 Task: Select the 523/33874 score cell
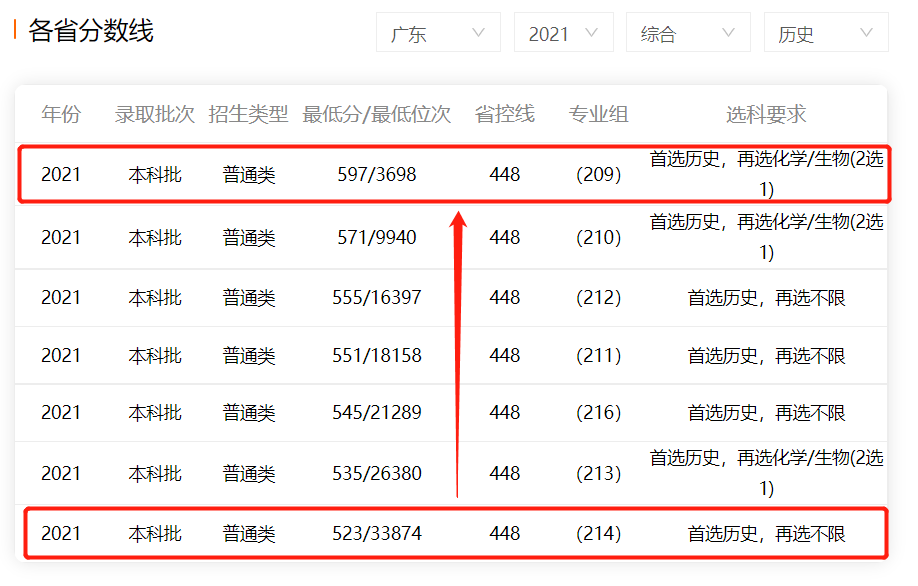[377, 534]
